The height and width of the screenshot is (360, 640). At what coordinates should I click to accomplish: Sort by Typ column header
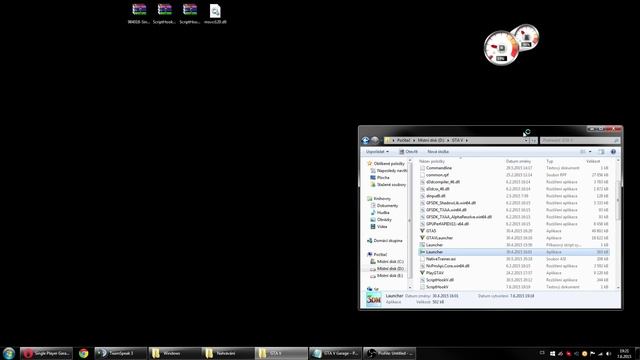(550, 162)
